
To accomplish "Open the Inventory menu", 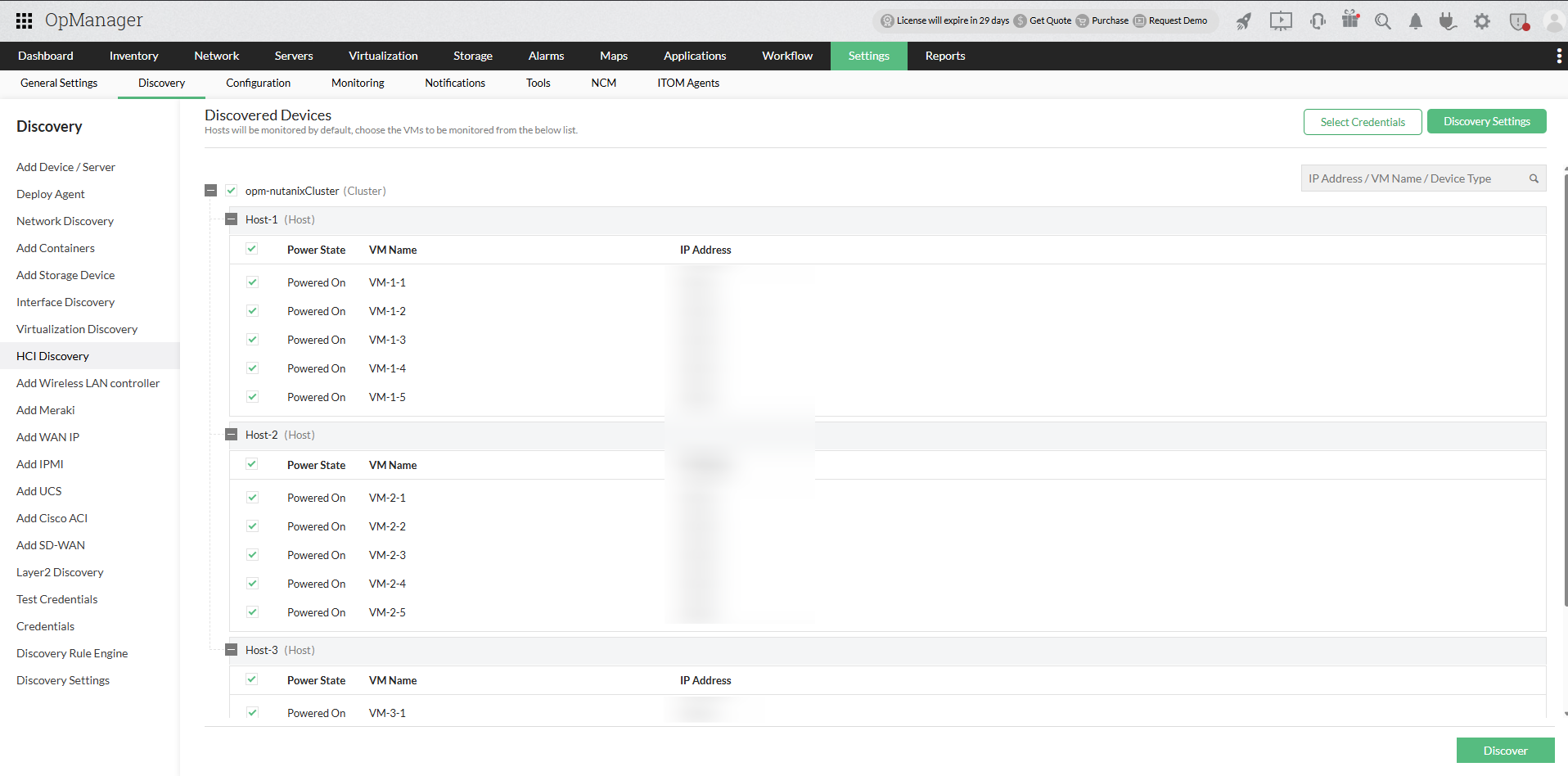I will pyautogui.click(x=133, y=56).
